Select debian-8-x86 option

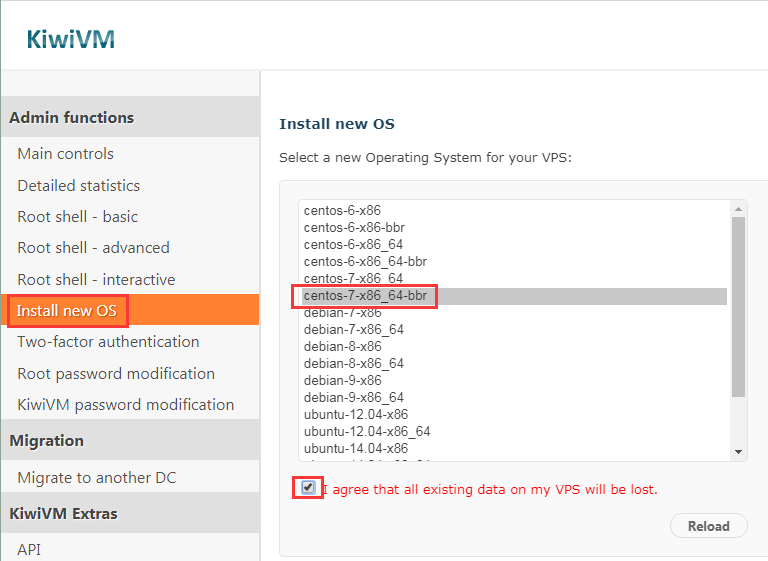513,347
